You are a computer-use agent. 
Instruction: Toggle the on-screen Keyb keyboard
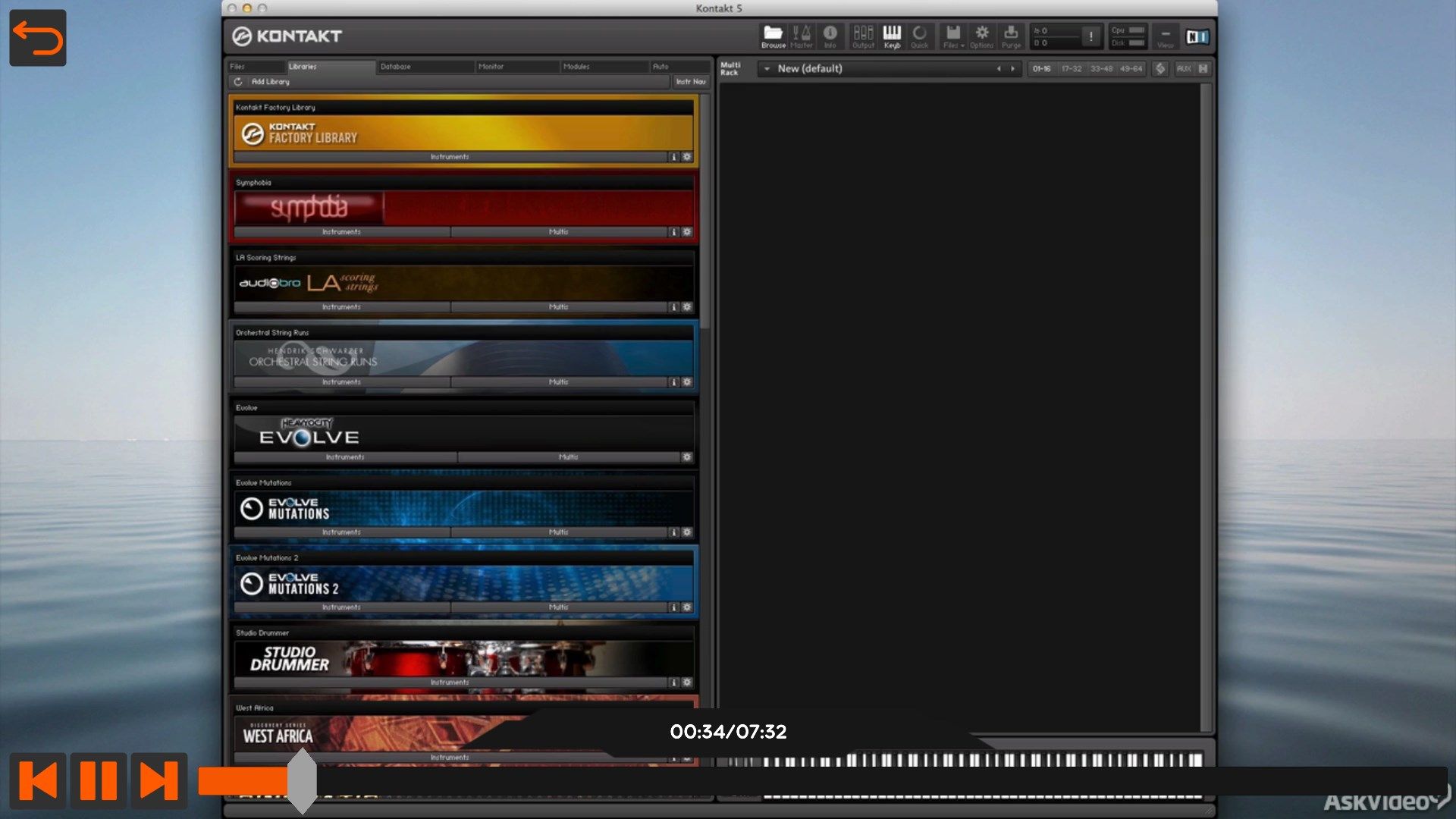(x=892, y=36)
